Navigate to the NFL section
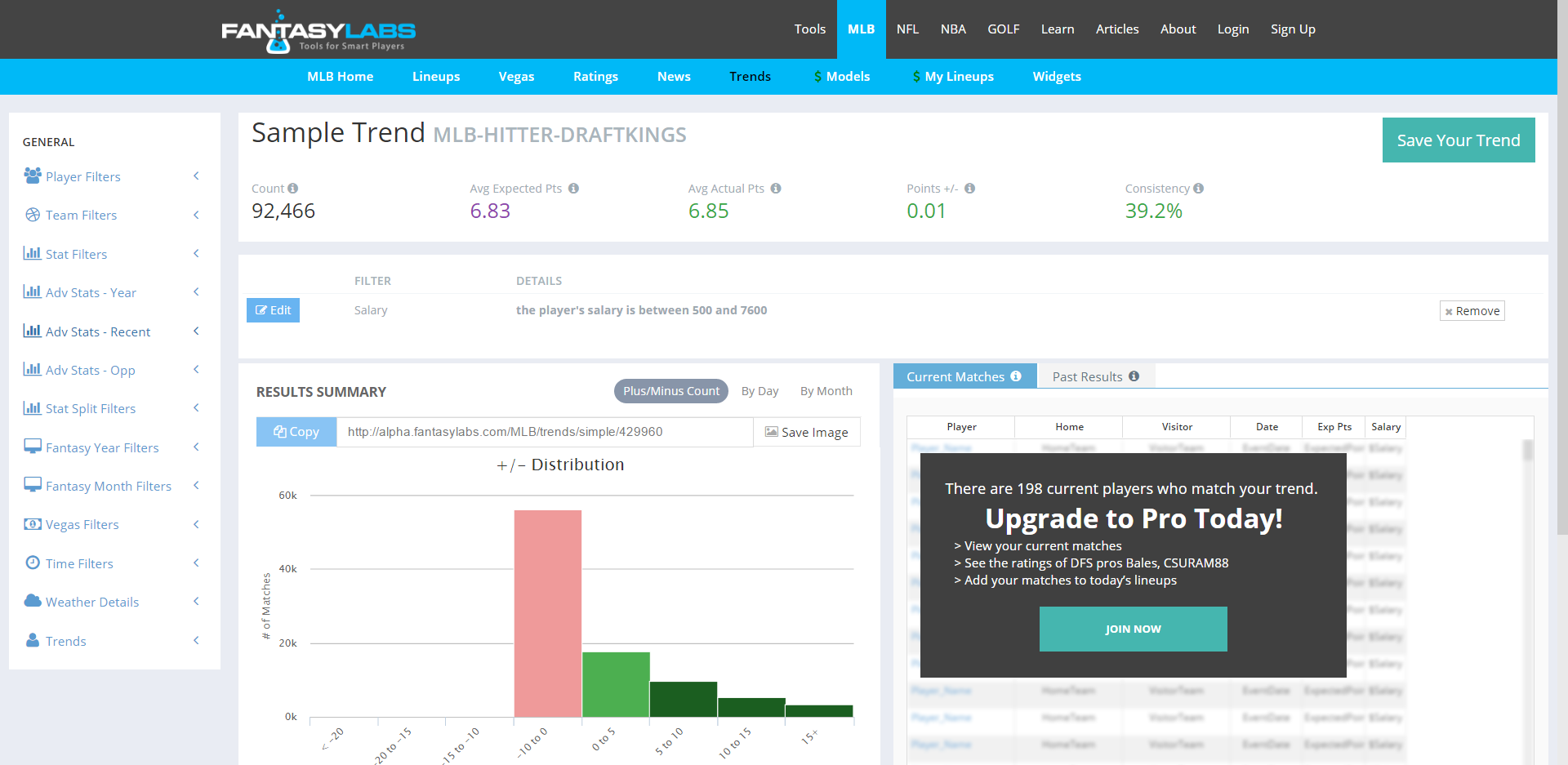This screenshot has width=1568, height=765. [x=907, y=29]
